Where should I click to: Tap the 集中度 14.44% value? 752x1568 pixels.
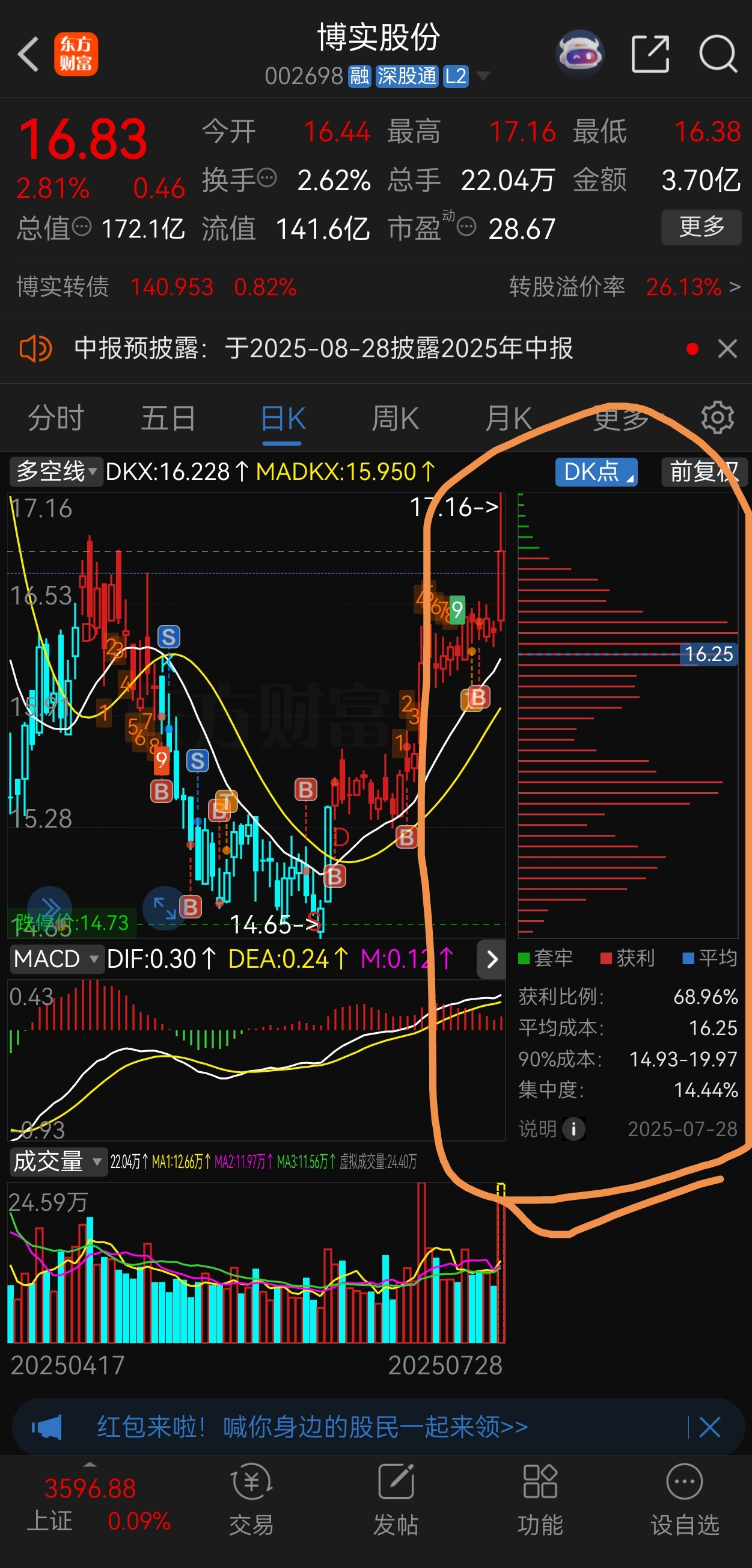pyautogui.click(x=706, y=1090)
